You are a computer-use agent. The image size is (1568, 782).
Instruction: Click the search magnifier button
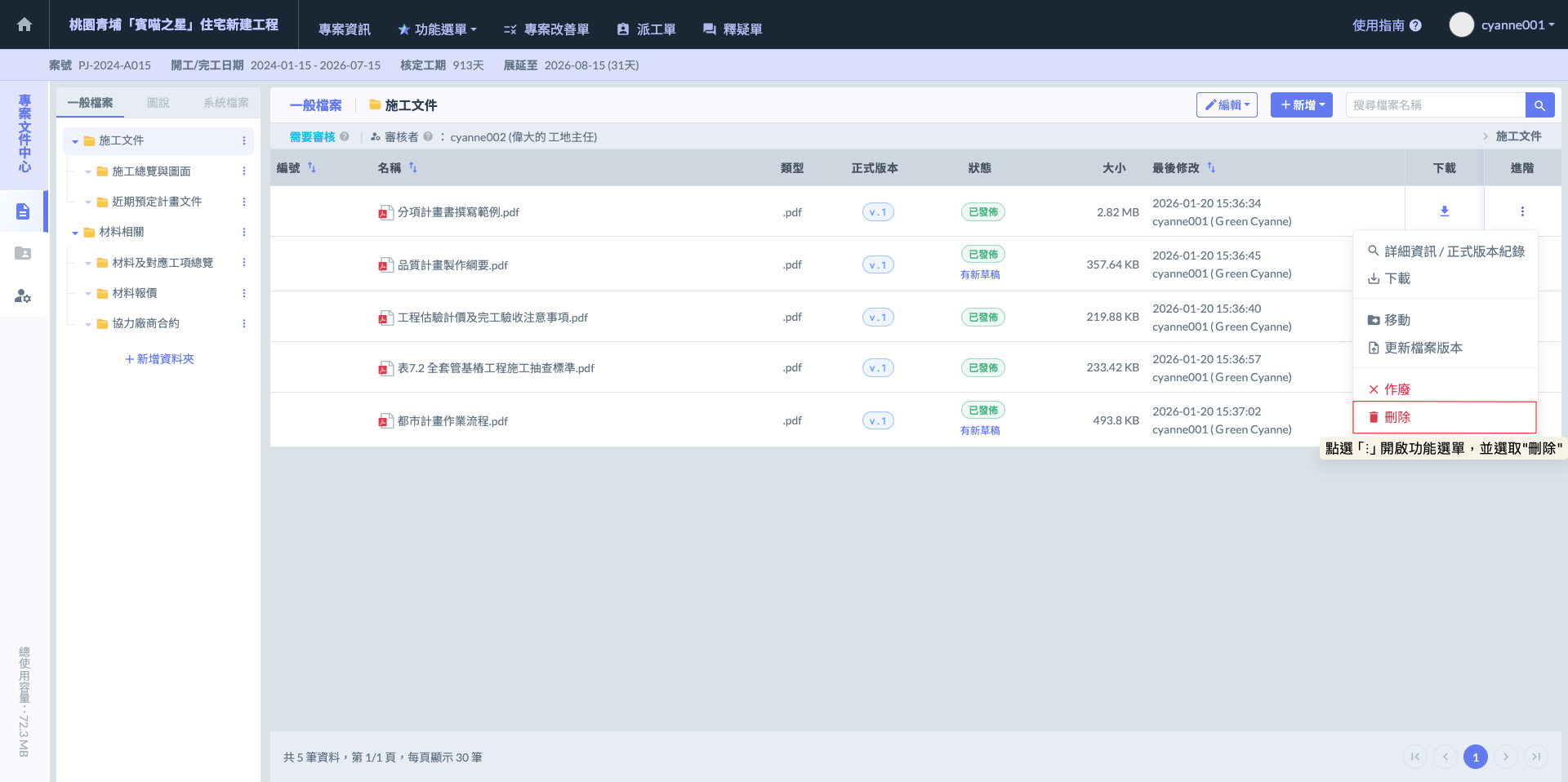1539,105
